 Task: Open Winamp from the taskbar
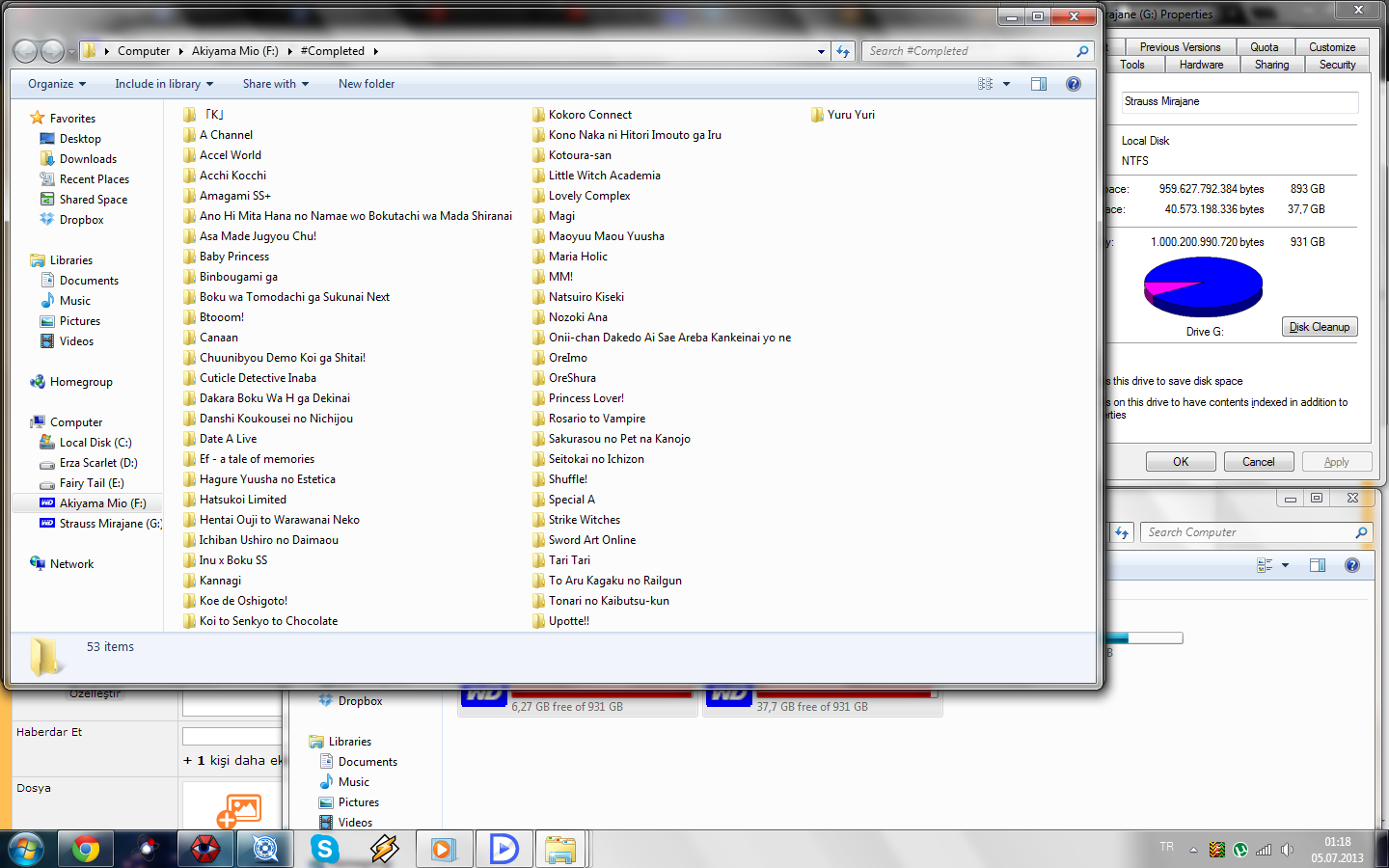tap(385, 849)
